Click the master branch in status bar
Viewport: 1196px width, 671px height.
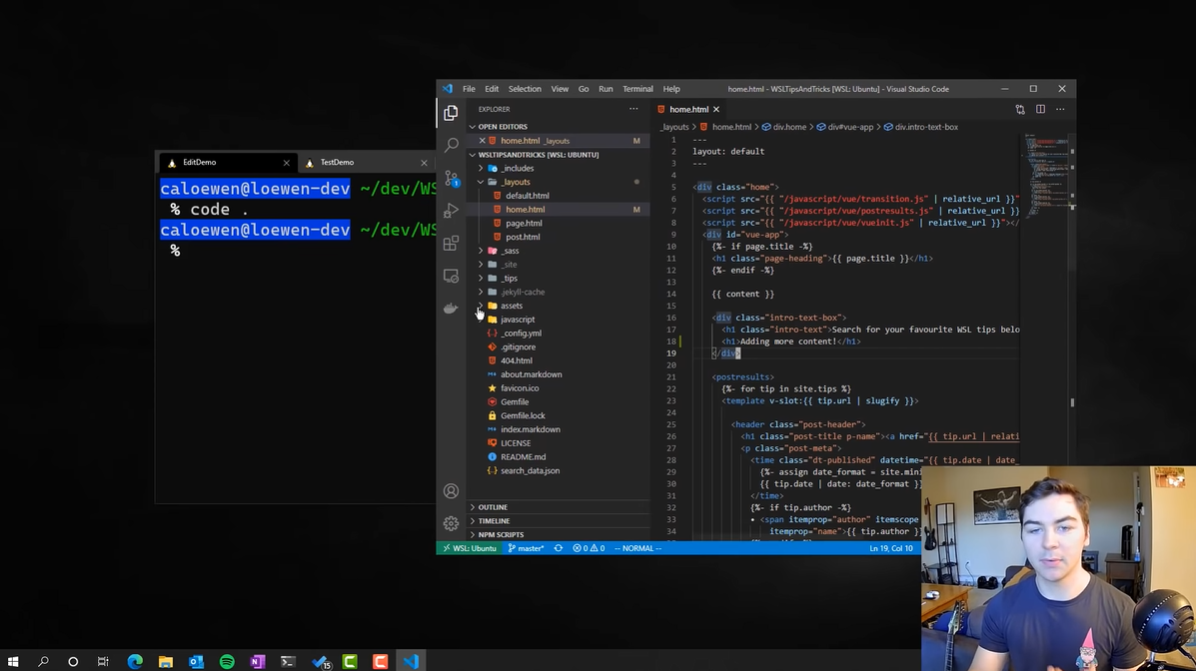click(526, 548)
